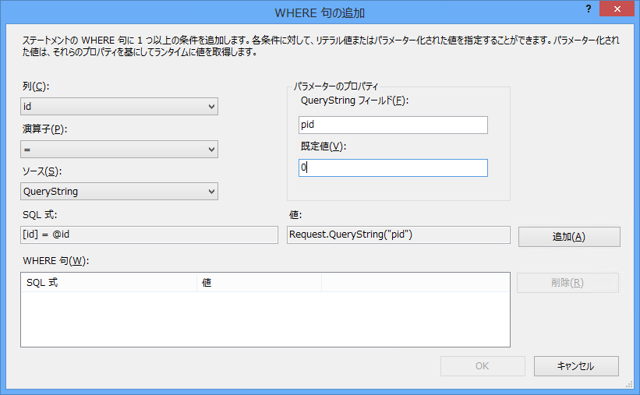This screenshot has width=640, height=395.
Task: Click the SQL 式 column header in WHERE list
Action: tap(109, 283)
